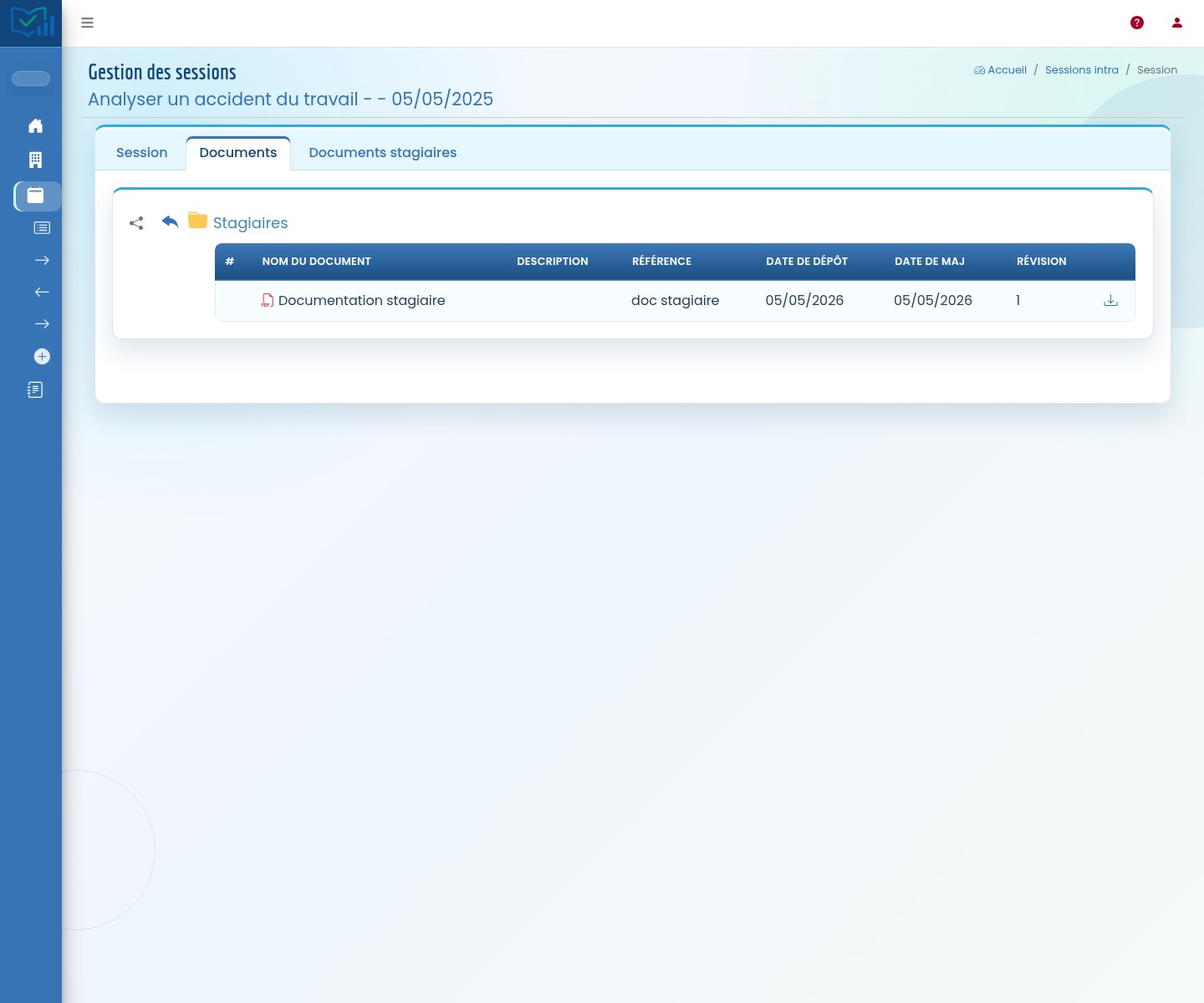Open the user profile icon

pos(1177,23)
